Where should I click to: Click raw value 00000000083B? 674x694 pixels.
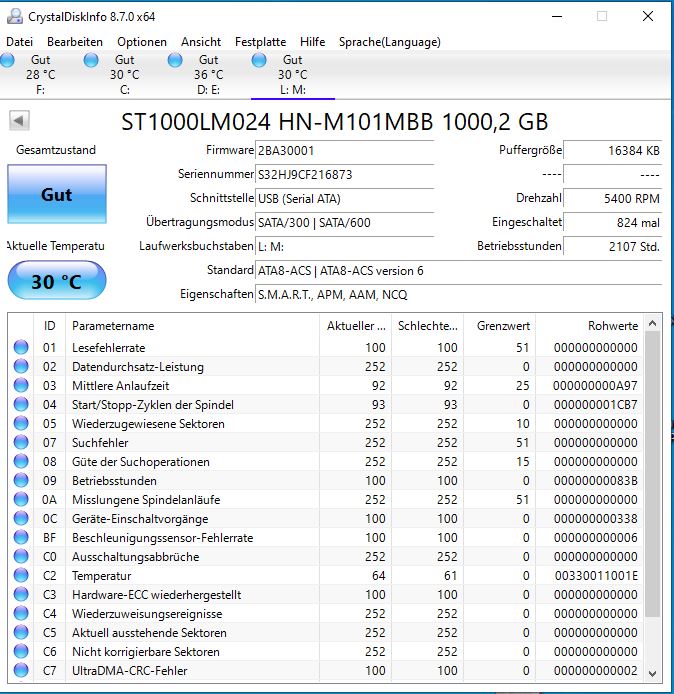[x=596, y=481]
